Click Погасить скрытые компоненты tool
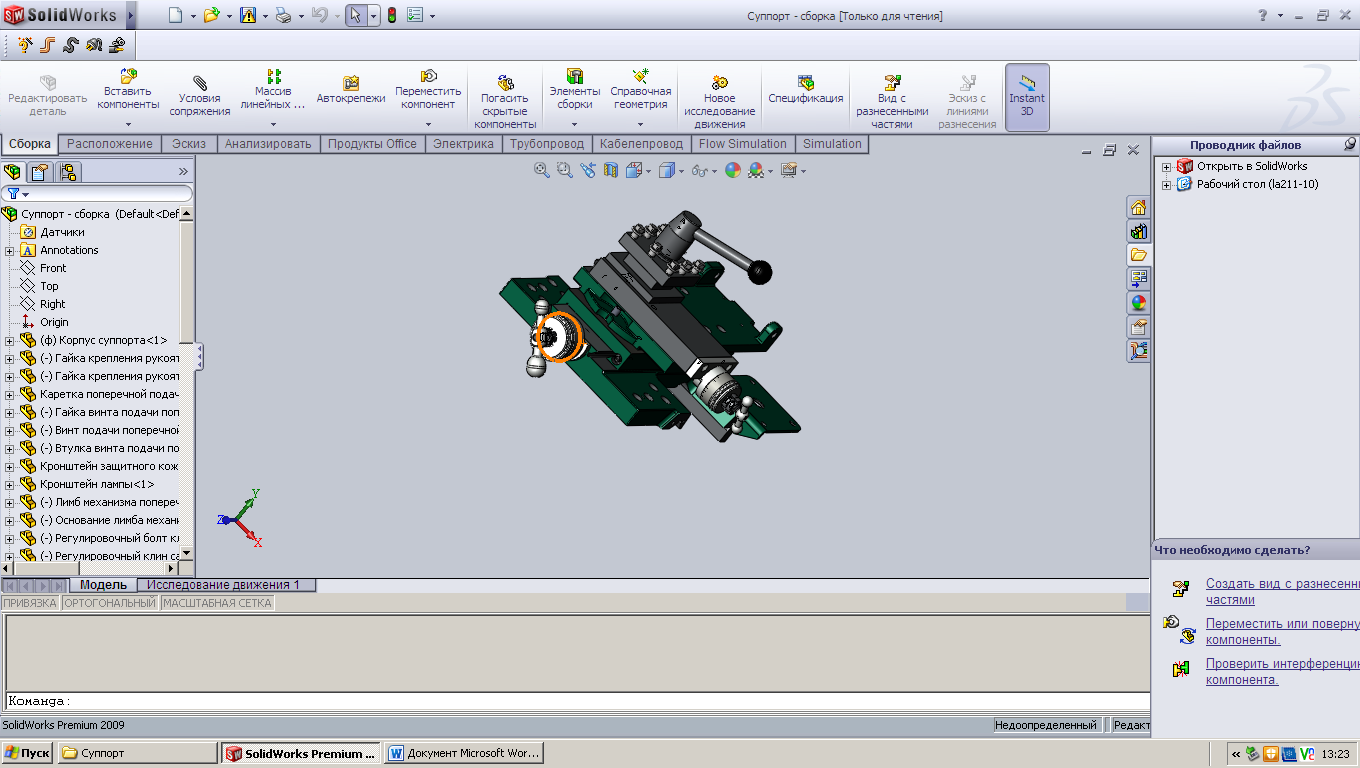This screenshot has width=1360, height=768. coord(505,101)
